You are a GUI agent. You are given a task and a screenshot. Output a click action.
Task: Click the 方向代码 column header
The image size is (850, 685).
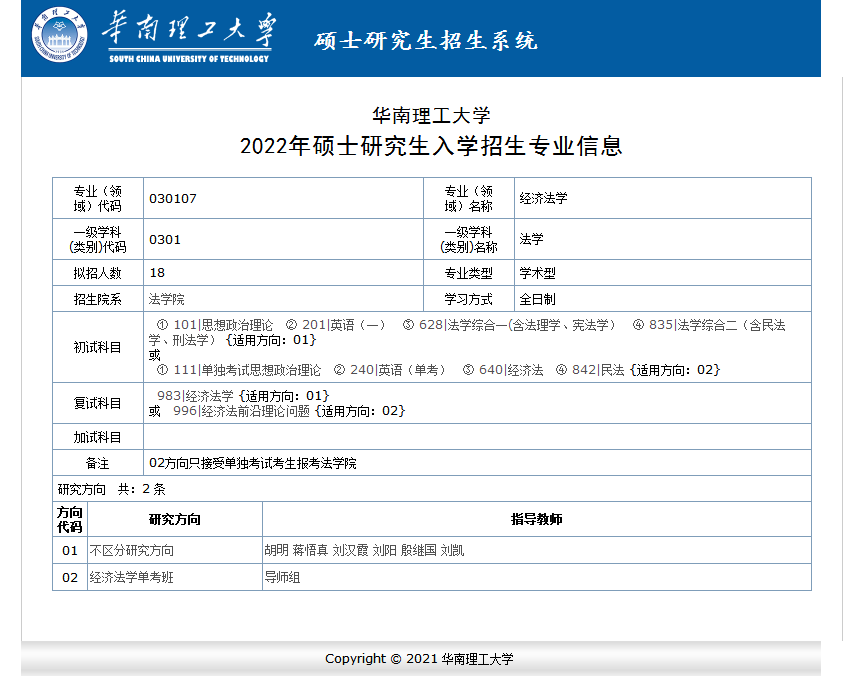click(70, 519)
